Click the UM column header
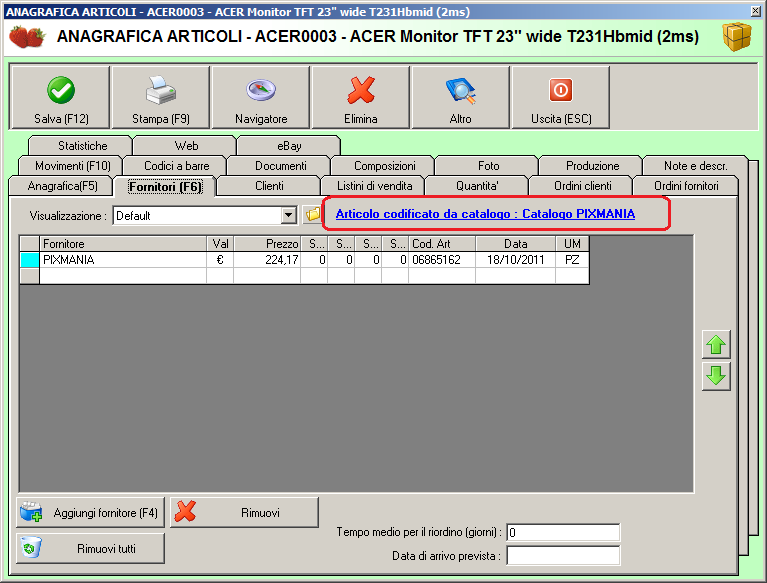 (572, 244)
